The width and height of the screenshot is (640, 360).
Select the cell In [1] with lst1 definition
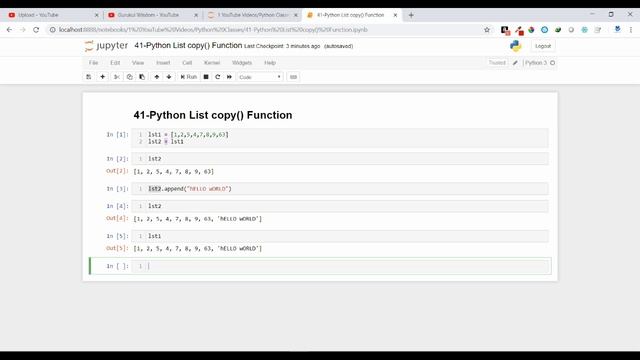click(340, 138)
